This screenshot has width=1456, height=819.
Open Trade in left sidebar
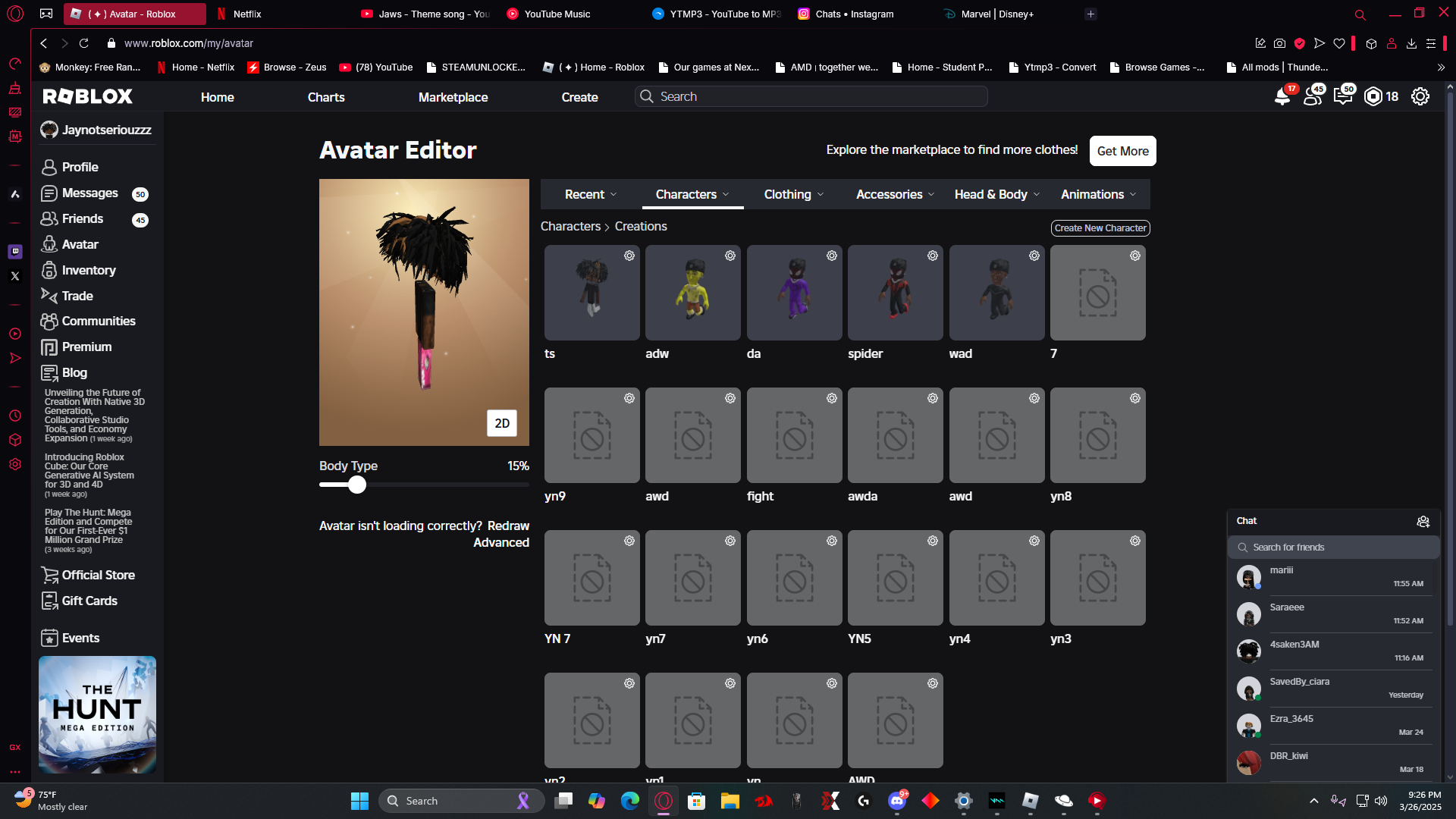tap(77, 296)
